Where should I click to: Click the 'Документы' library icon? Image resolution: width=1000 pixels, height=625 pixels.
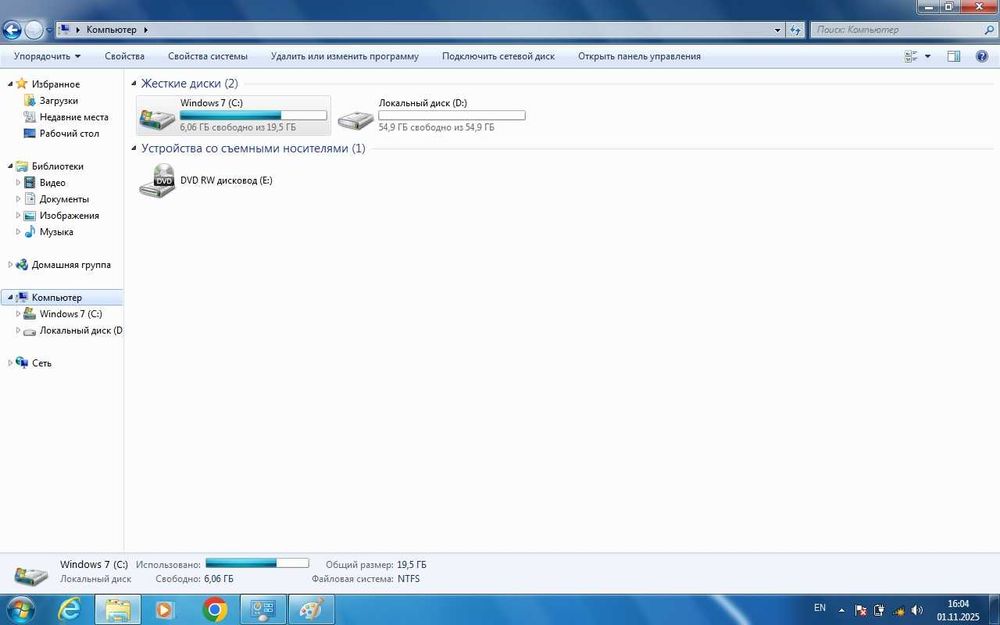click(29, 199)
